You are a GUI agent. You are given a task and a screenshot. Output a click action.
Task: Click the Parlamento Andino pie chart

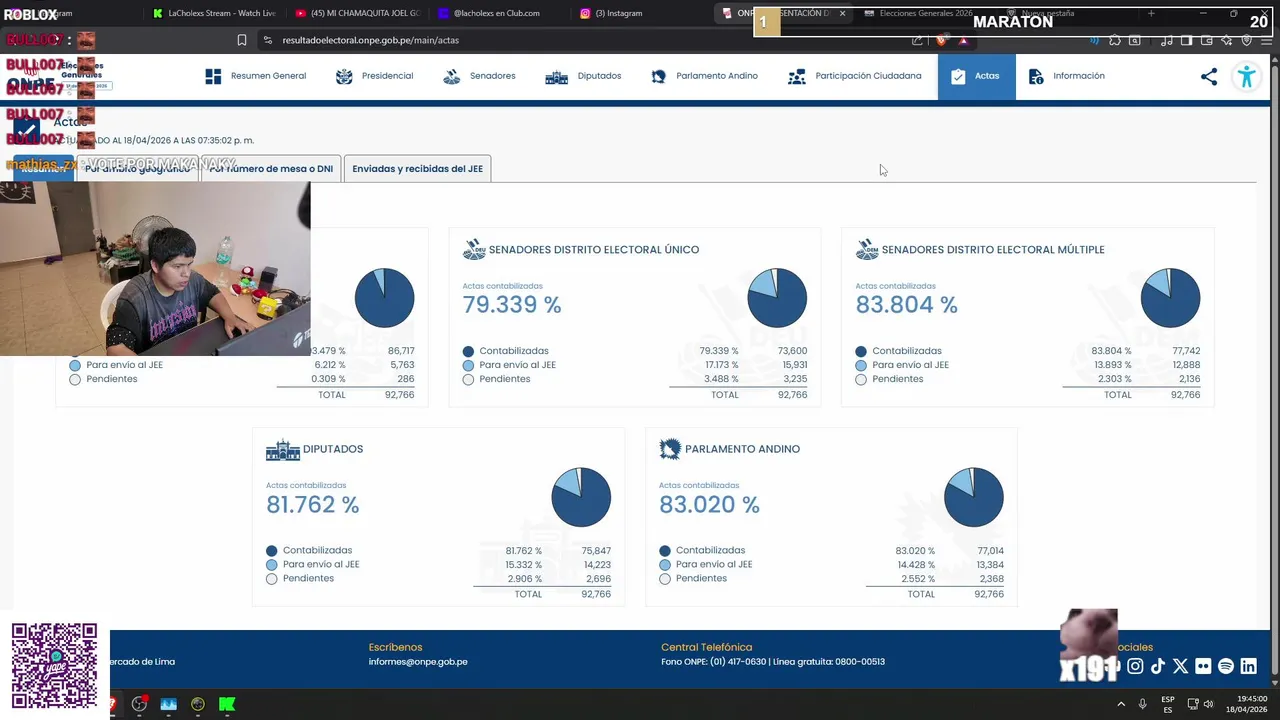(974, 497)
